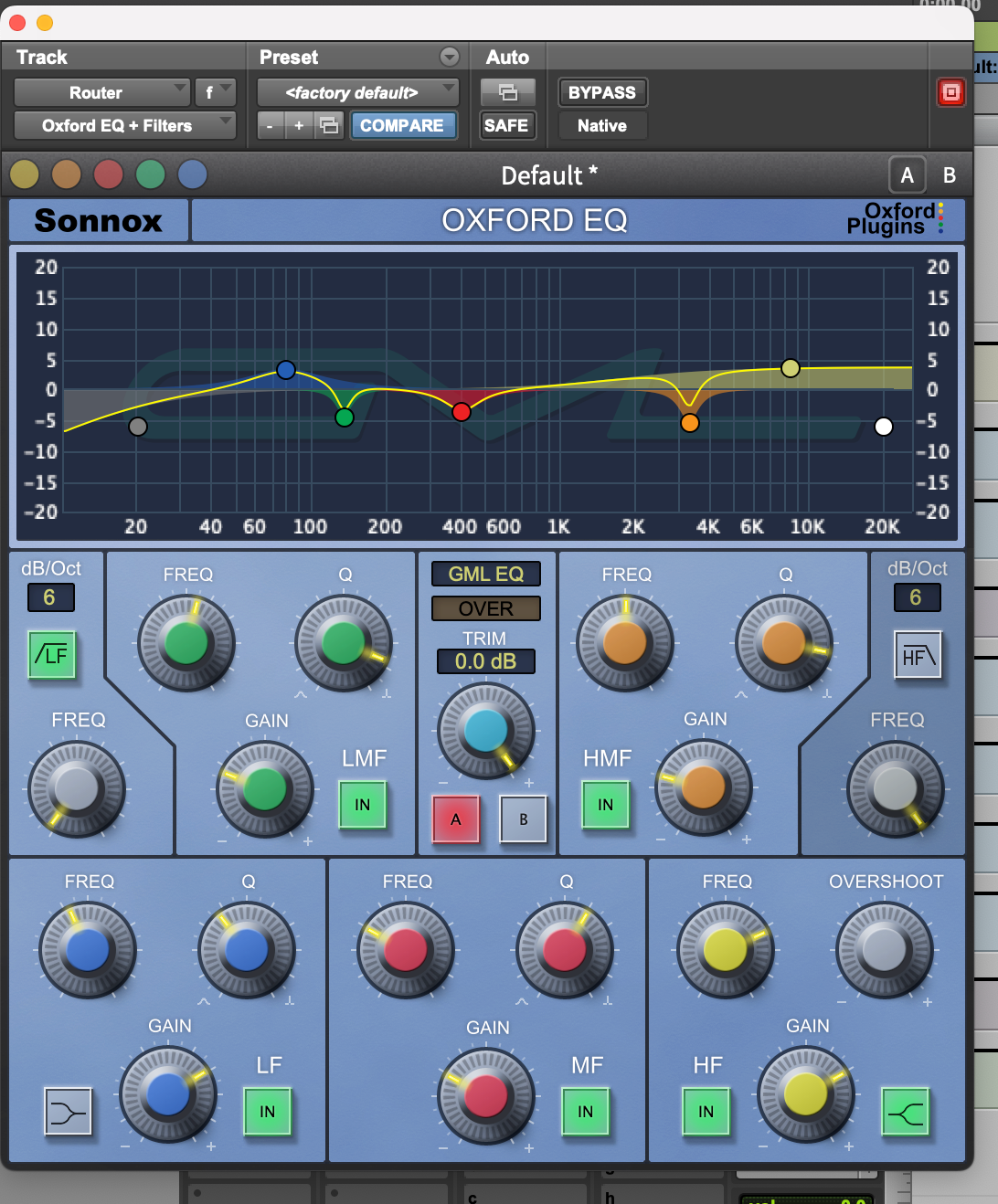This screenshot has height=1204, width=998.
Task: Toggle the HF band shelf shape icon
Action: tap(905, 1112)
